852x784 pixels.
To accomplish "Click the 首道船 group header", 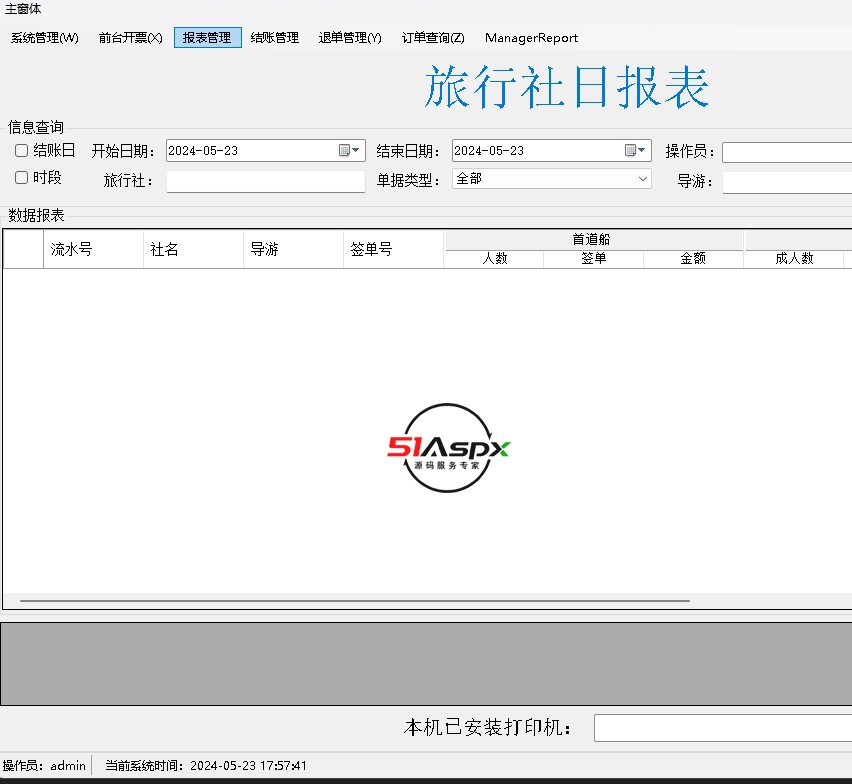I will tap(593, 240).
